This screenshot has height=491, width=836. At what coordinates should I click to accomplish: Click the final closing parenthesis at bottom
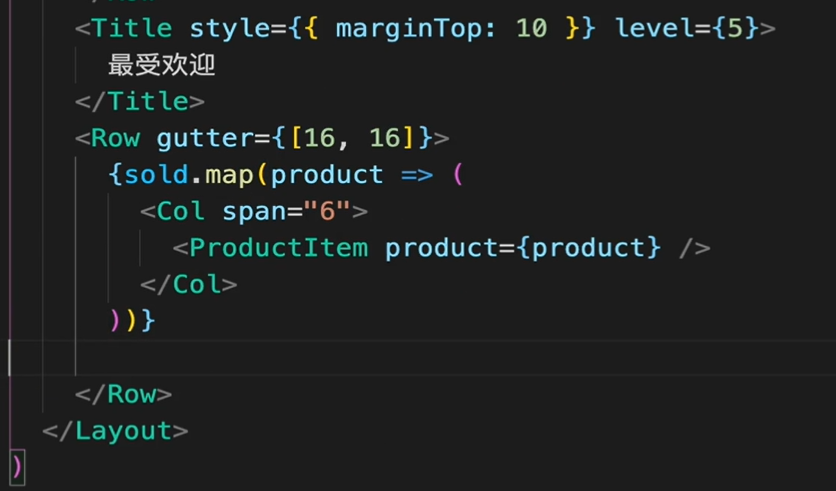[x=17, y=468]
